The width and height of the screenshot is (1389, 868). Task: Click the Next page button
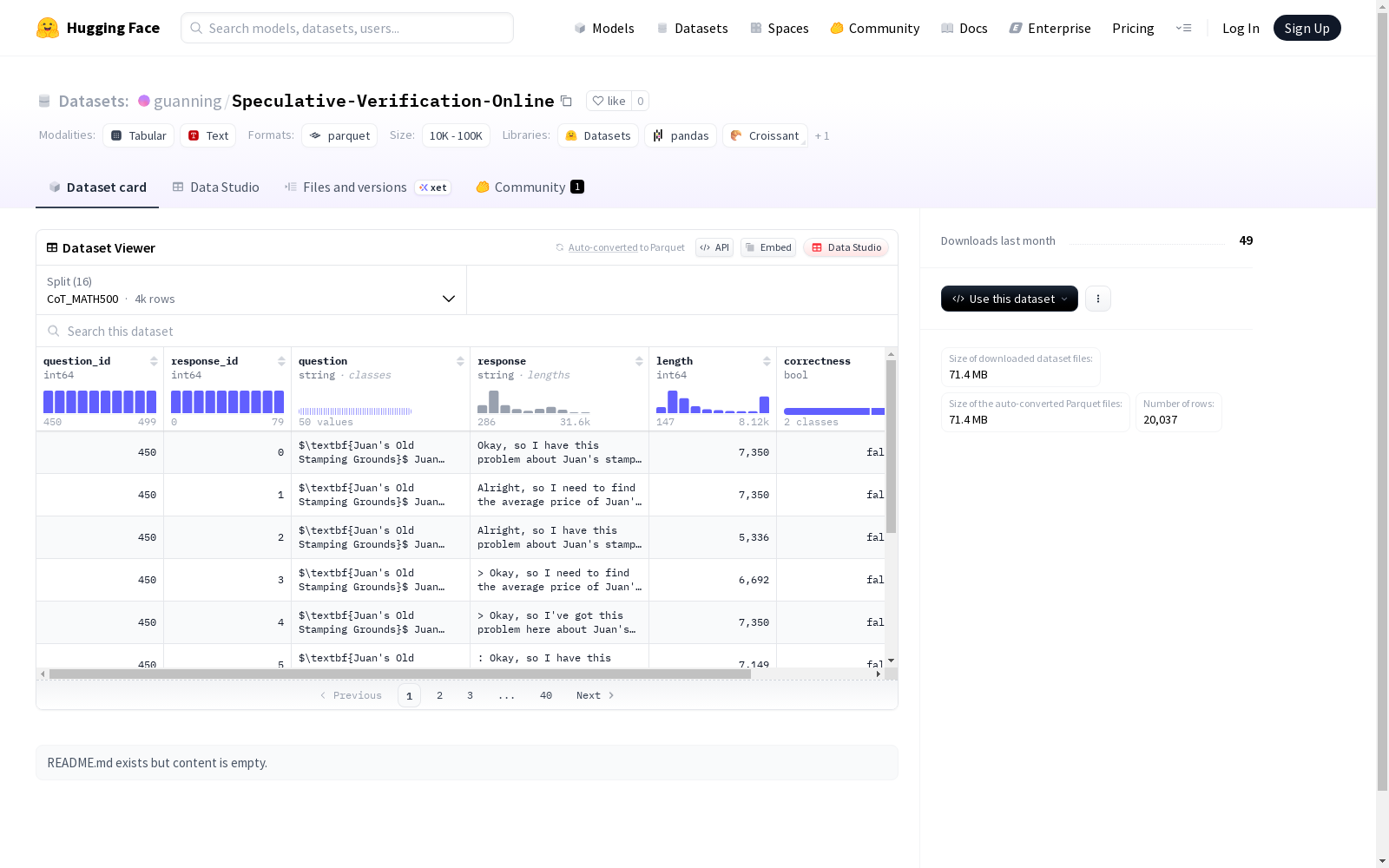pyautogui.click(x=596, y=695)
